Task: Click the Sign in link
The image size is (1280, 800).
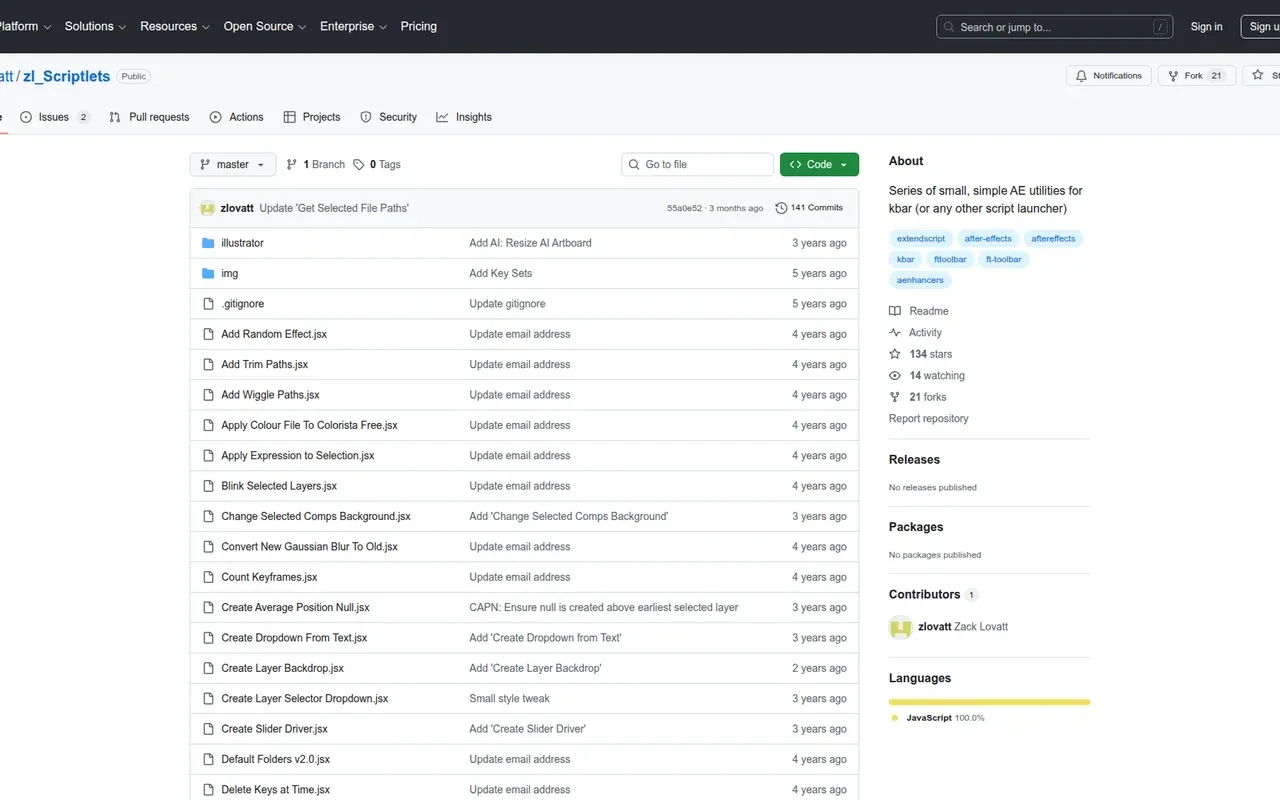Action: click(1206, 27)
